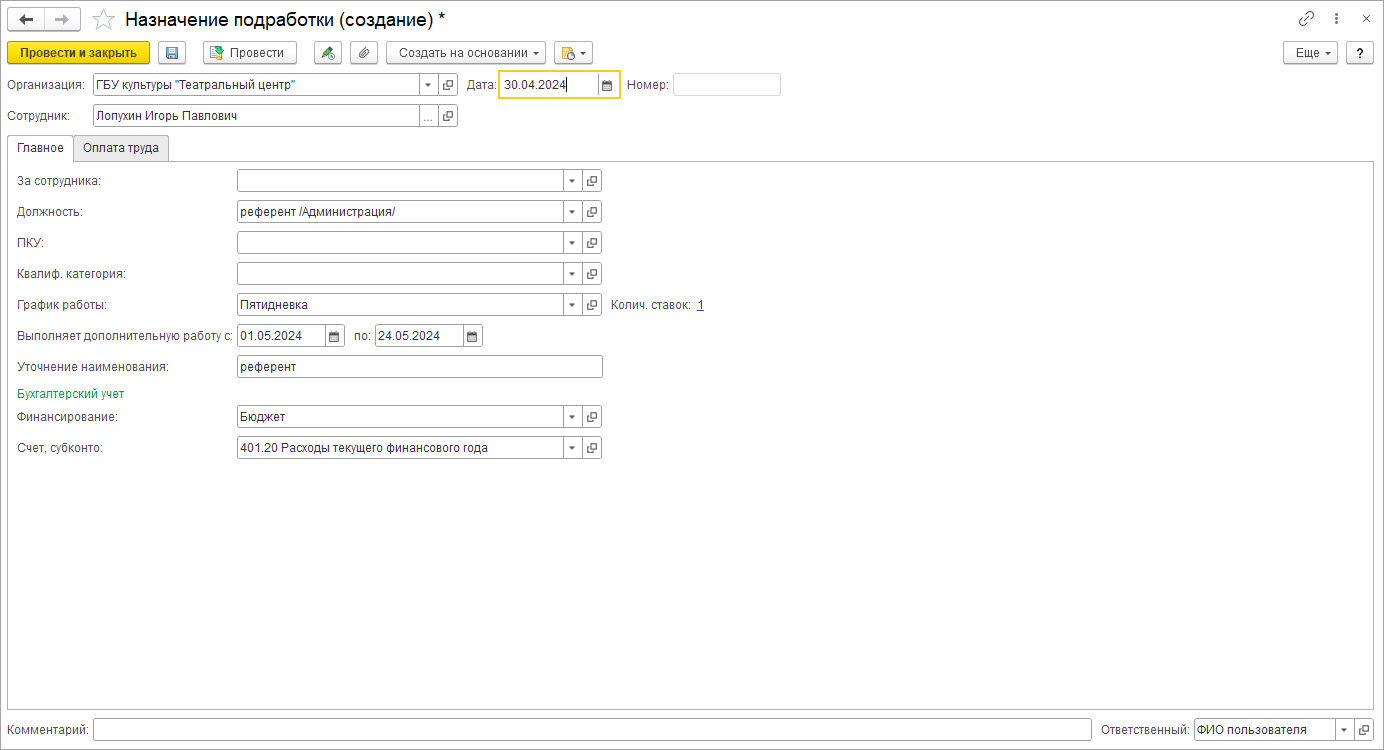Open the Счет, субконто item card icon
The height and width of the screenshot is (750, 1384).
coord(592,448)
